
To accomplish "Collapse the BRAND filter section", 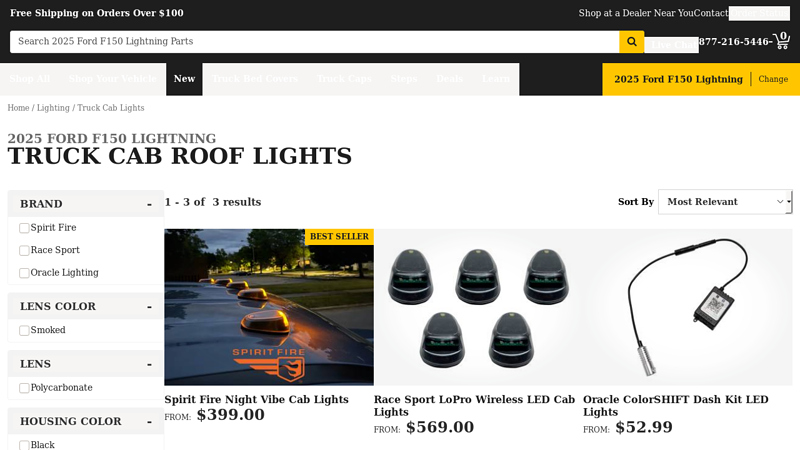I will click(x=86, y=204).
